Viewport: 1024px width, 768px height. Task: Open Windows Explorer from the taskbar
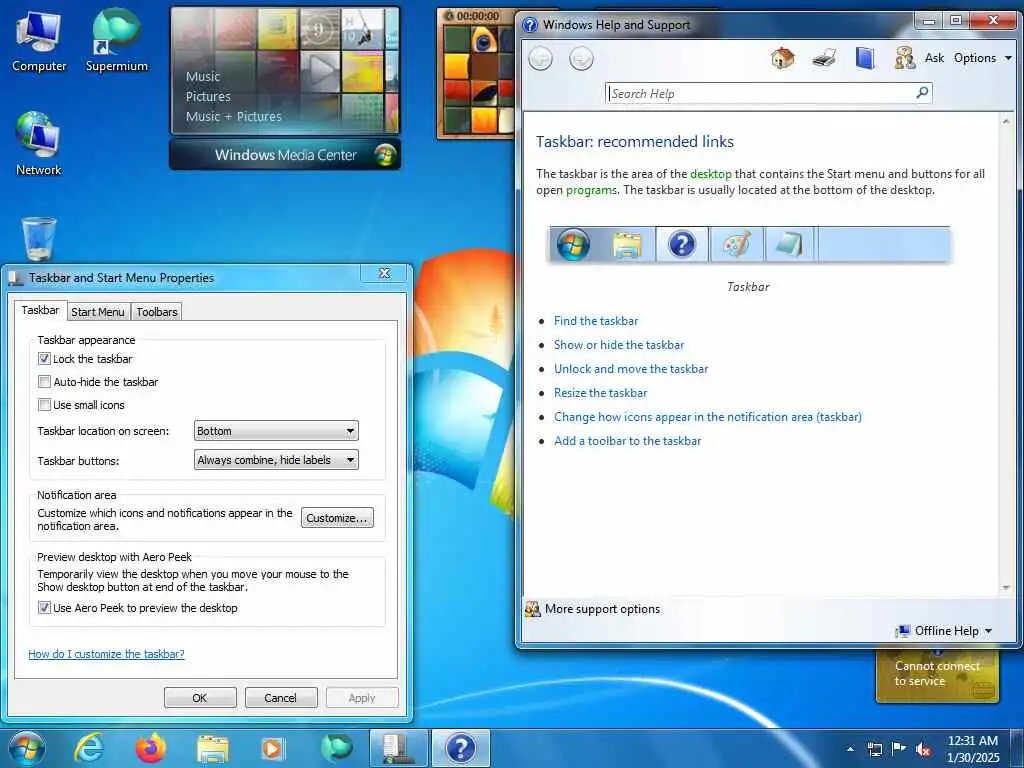[x=213, y=750]
